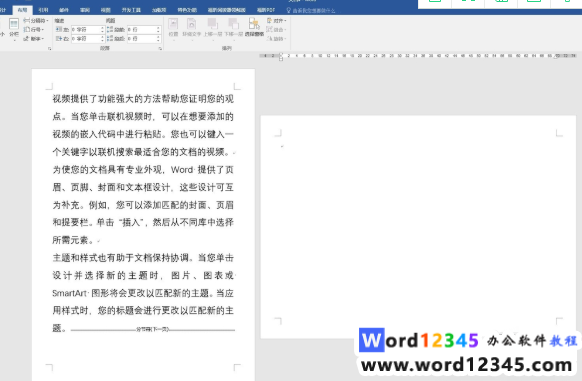Increase spacing before with the spinner
The height and width of the screenshot is (381, 582).
[158, 28]
